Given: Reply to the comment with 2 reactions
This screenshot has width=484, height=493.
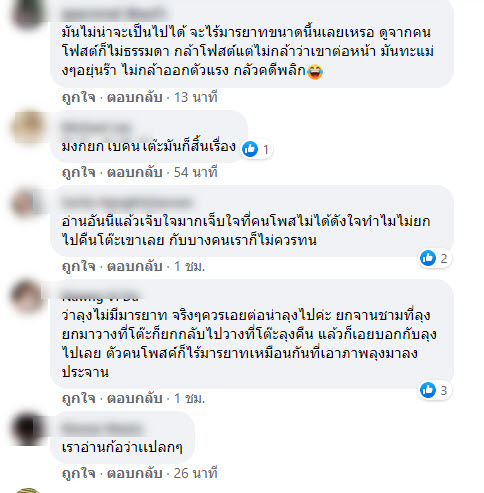Looking at the screenshot, I should tap(135, 266).
